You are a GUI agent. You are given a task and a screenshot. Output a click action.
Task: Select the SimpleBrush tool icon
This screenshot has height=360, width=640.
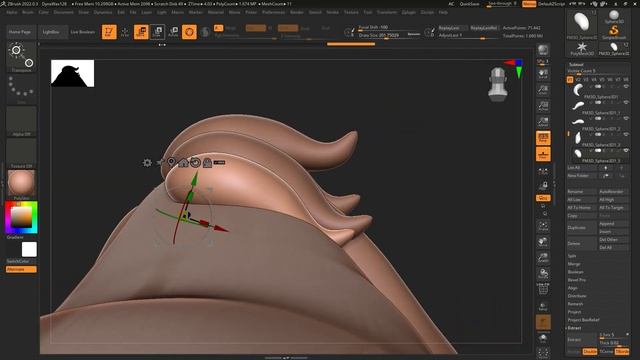click(x=613, y=32)
